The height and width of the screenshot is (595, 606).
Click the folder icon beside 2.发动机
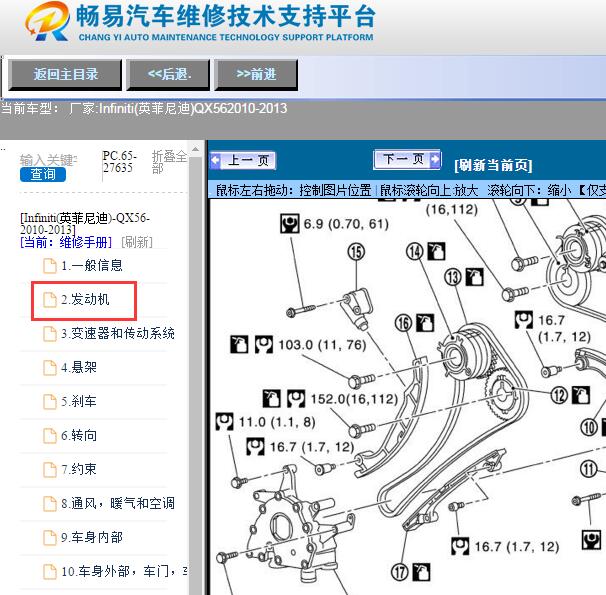click(50, 300)
